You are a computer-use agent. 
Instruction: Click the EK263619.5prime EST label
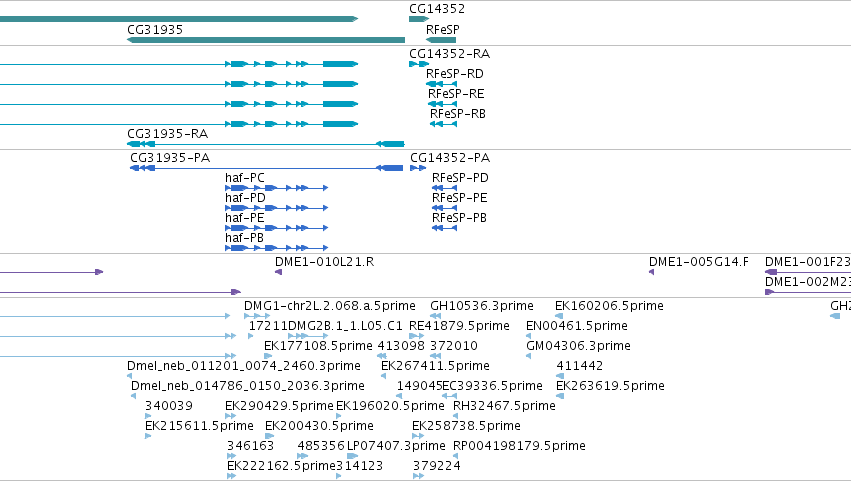(x=611, y=387)
